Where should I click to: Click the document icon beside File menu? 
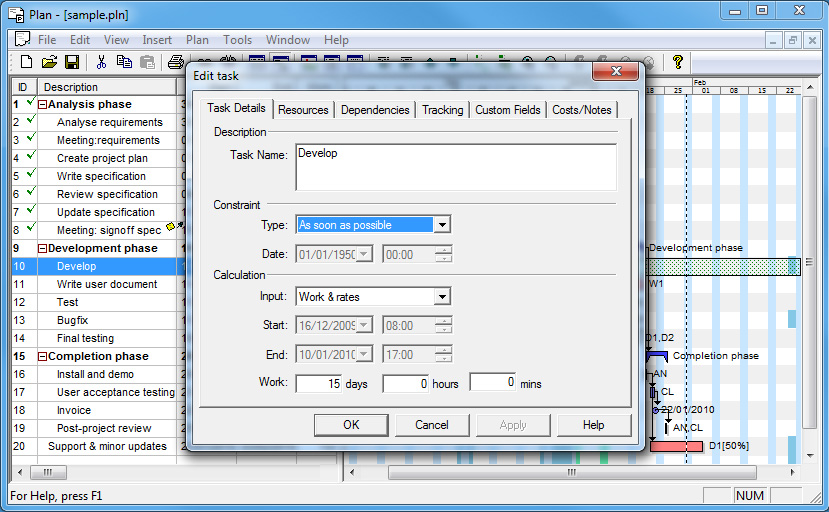tap(22, 39)
